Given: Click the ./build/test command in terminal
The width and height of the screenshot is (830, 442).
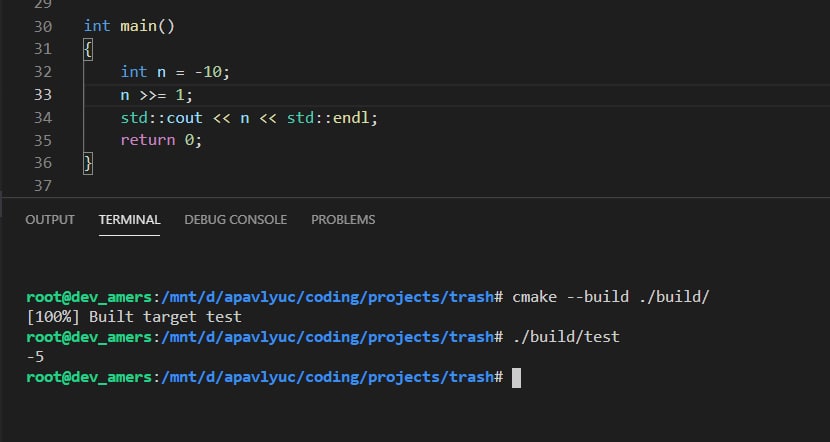Looking at the screenshot, I should click(566, 337).
